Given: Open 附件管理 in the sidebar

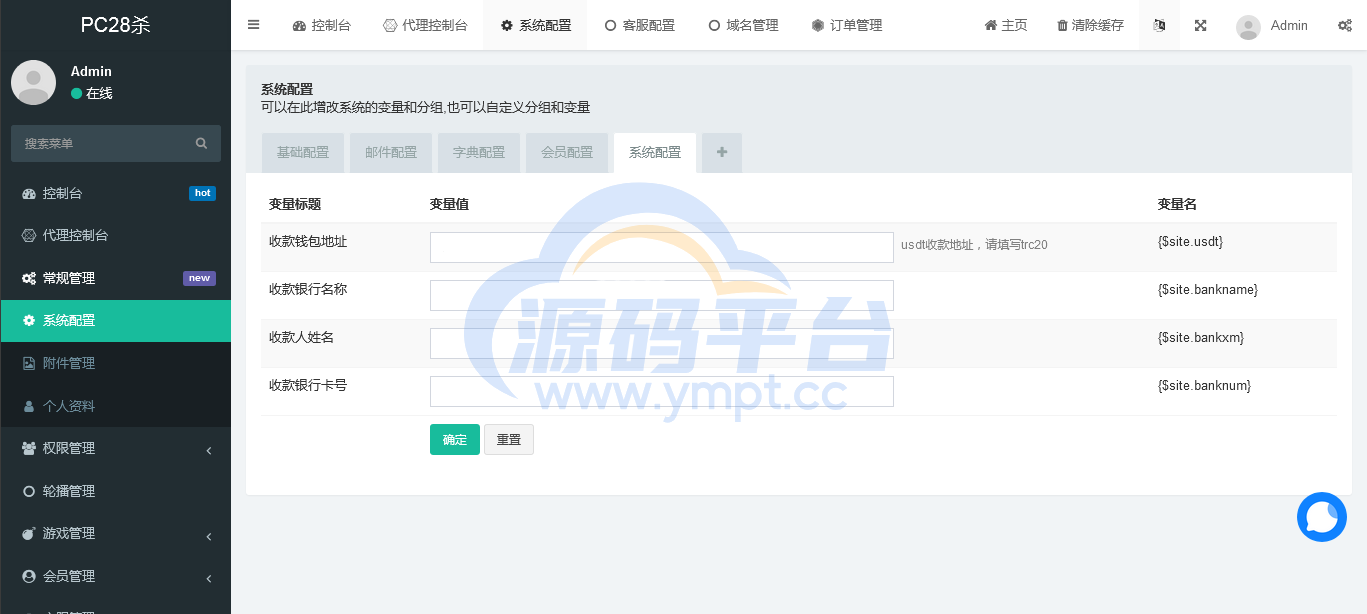Looking at the screenshot, I should tap(115, 363).
